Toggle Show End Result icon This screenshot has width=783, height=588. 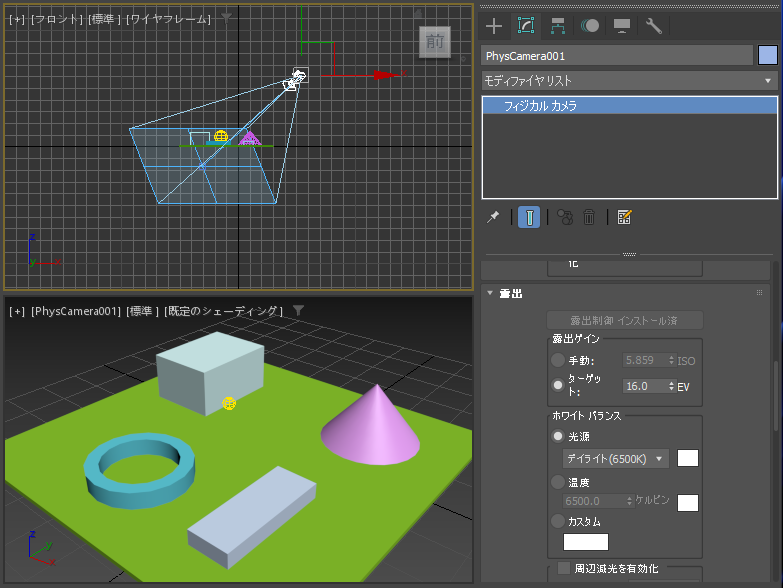(x=529, y=217)
